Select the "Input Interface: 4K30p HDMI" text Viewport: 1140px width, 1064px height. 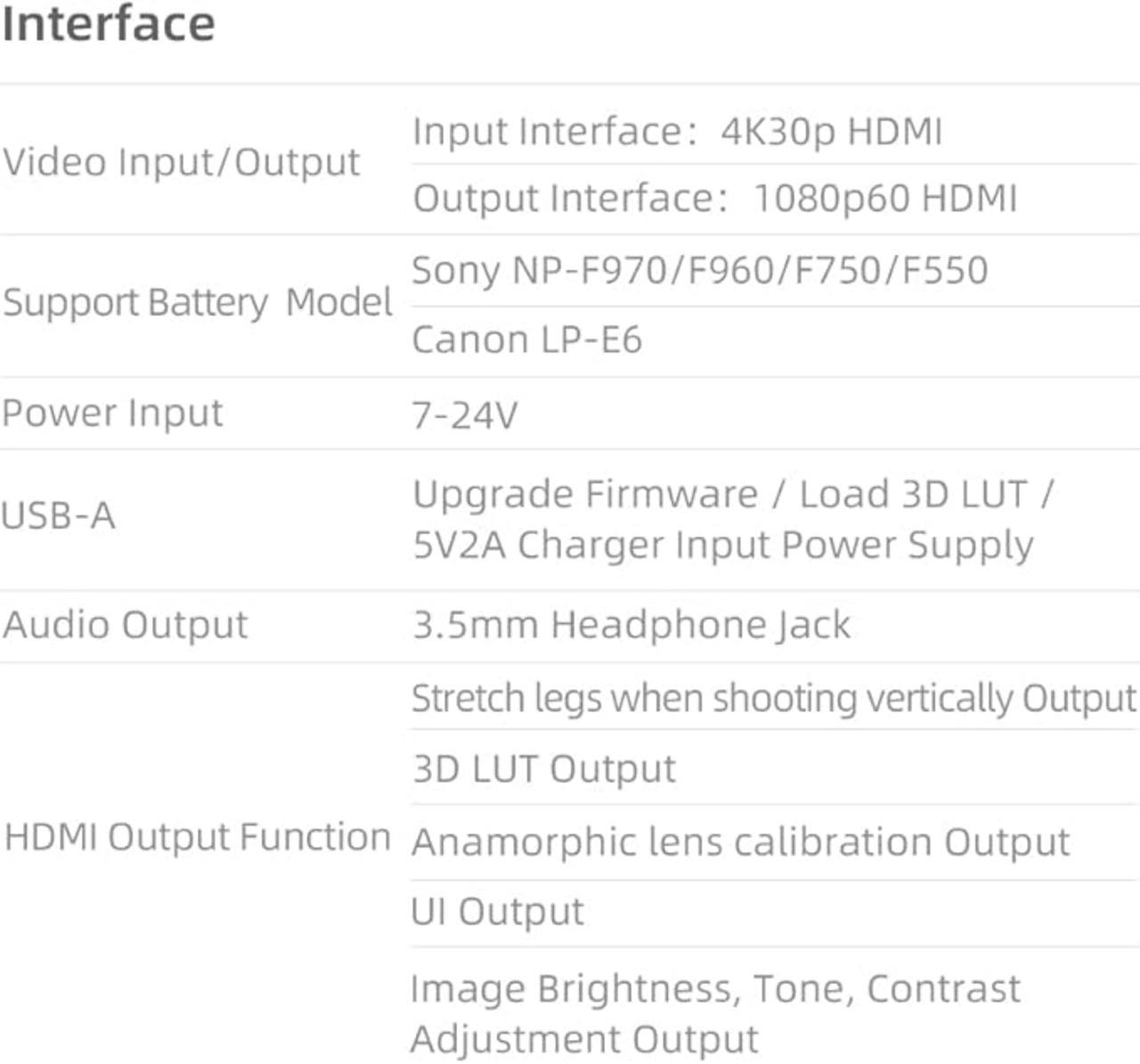tap(677, 132)
